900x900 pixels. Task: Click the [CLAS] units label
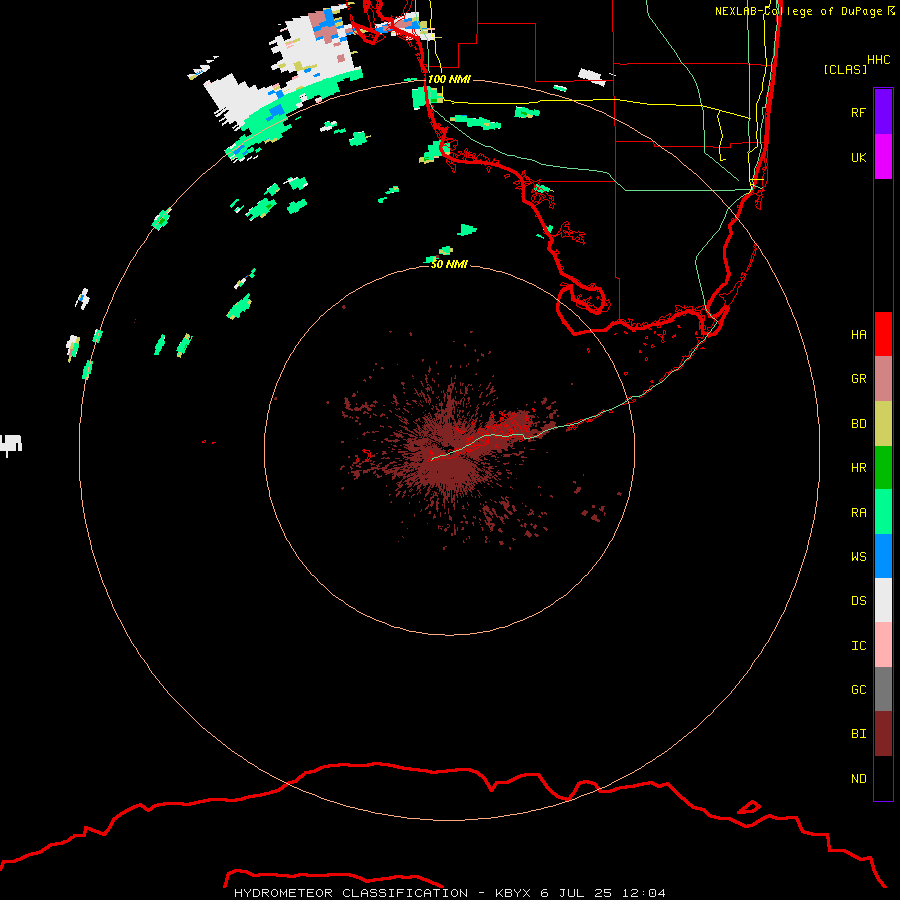click(x=845, y=69)
